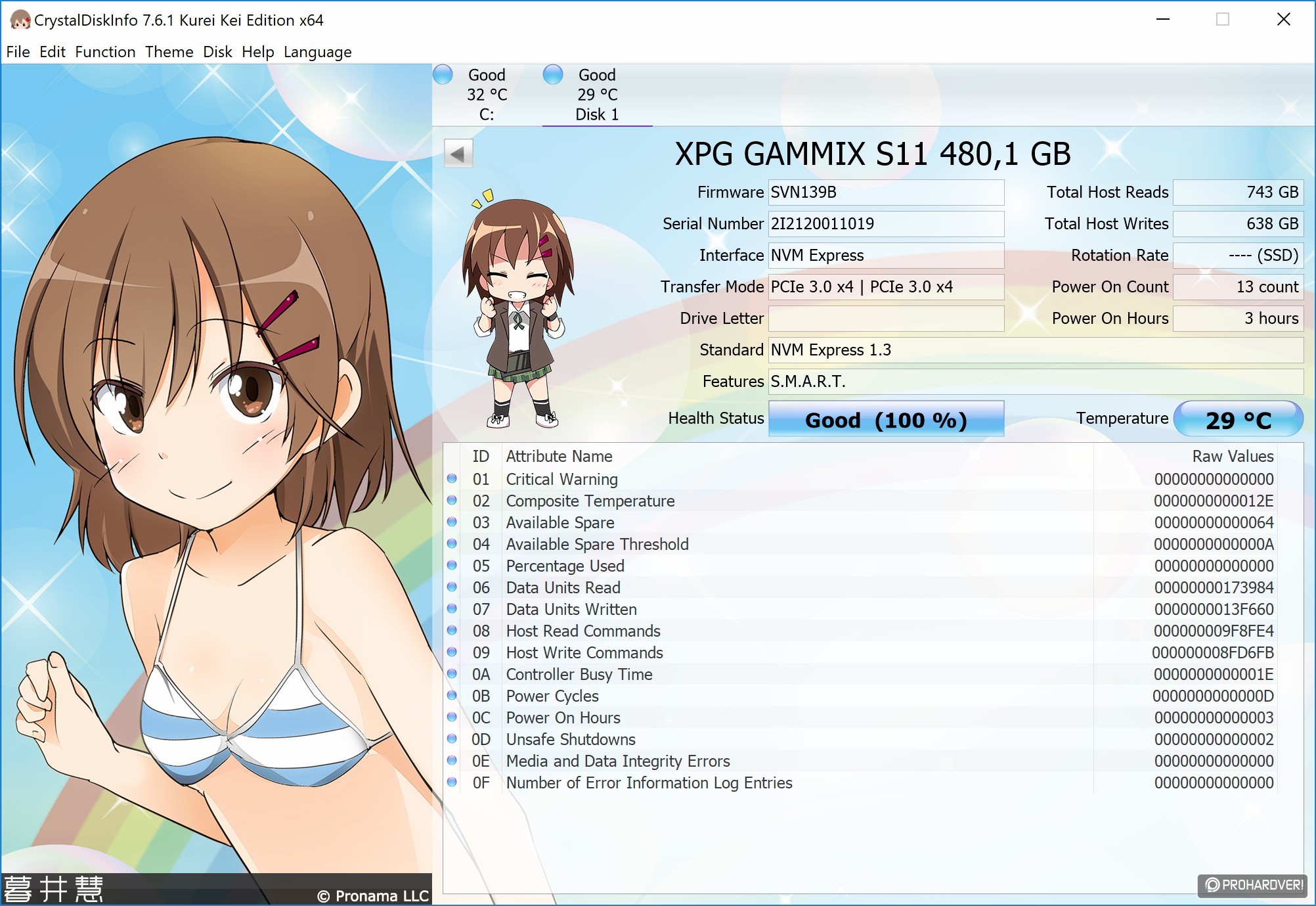Image resolution: width=1316 pixels, height=906 pixels.
Task: Click status dot for Power Cycles
Action: (452, 696)
